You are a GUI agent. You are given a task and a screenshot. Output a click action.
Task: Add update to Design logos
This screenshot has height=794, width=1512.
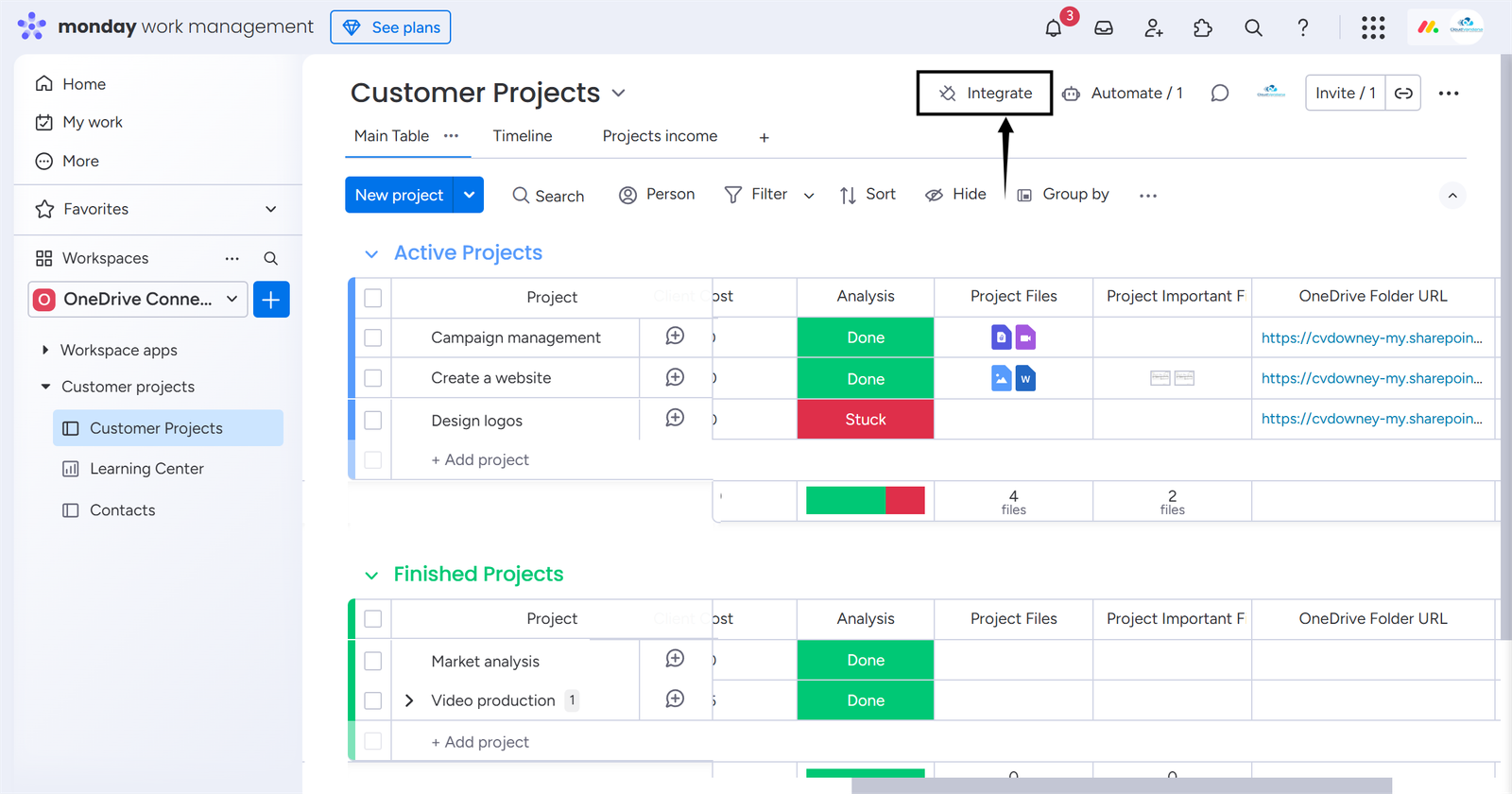click(x=675, y=418)
